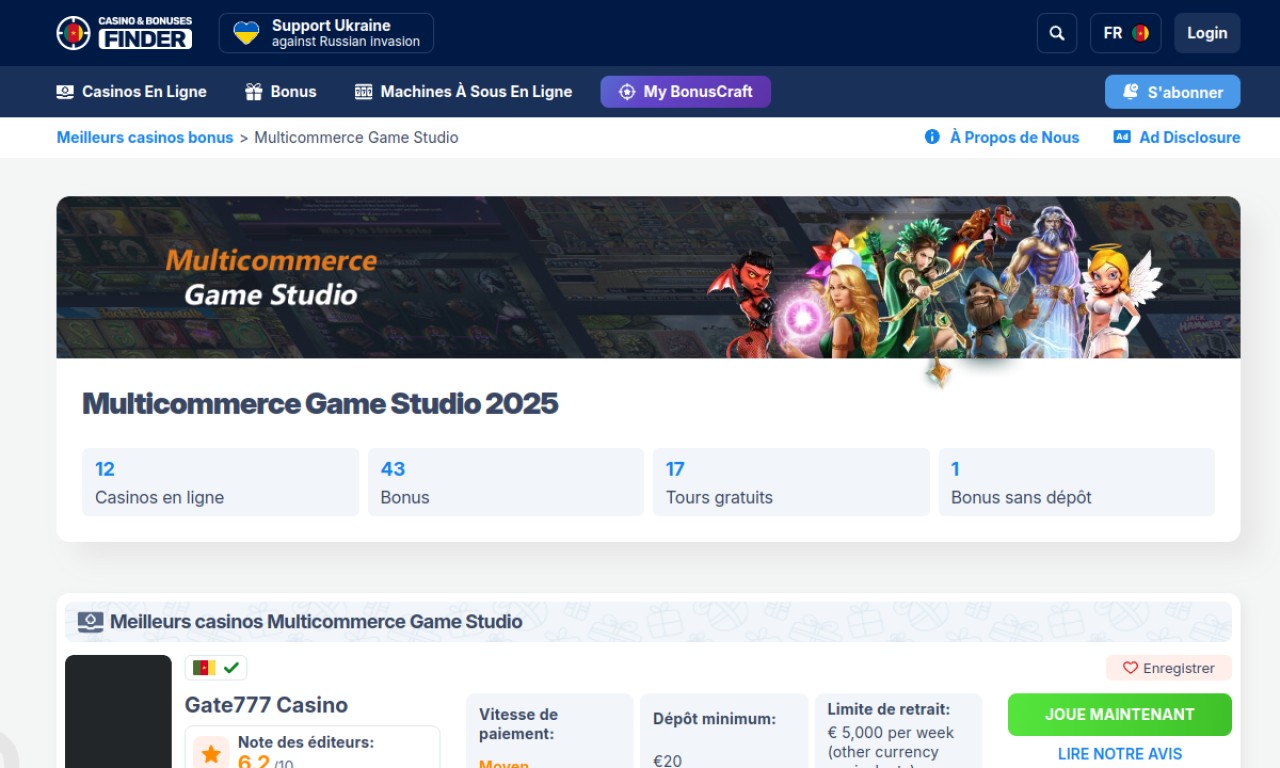
Task: Toggle Enregistrer to save Gate777 Casino
Action: point(1169,668)
